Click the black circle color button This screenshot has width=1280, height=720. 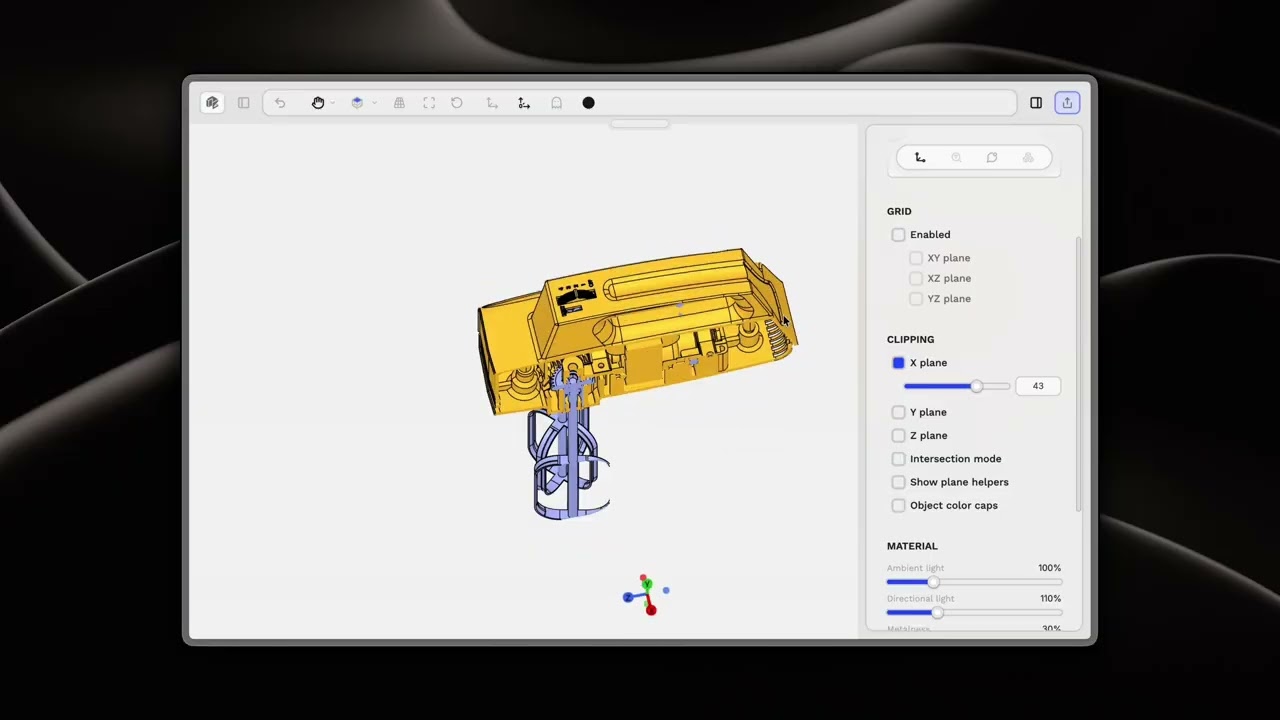coord(588,103)
